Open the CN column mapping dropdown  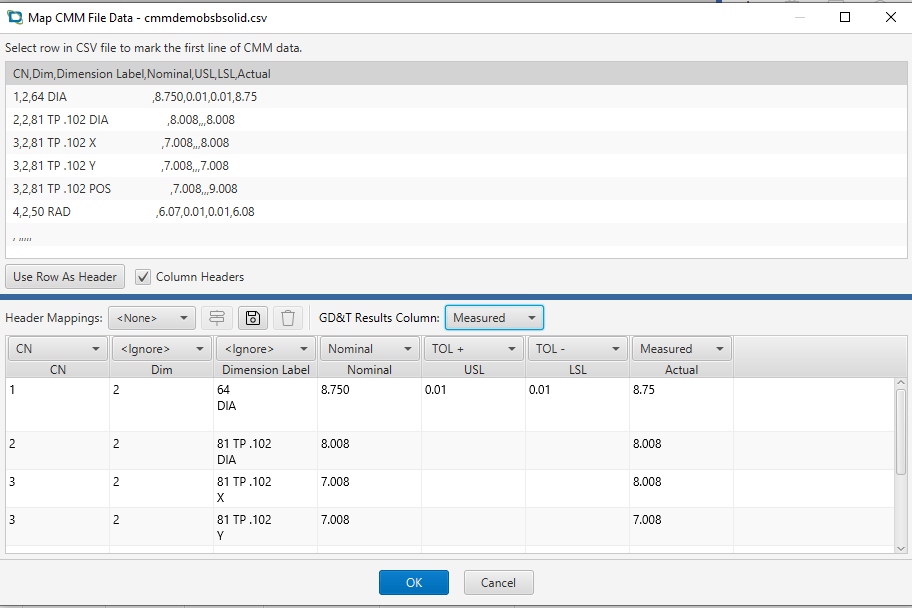pyautogui.click(x=58, y=349)
